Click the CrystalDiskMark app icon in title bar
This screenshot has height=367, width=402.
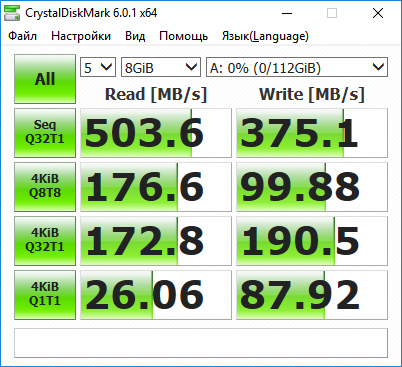click(11, 13)
